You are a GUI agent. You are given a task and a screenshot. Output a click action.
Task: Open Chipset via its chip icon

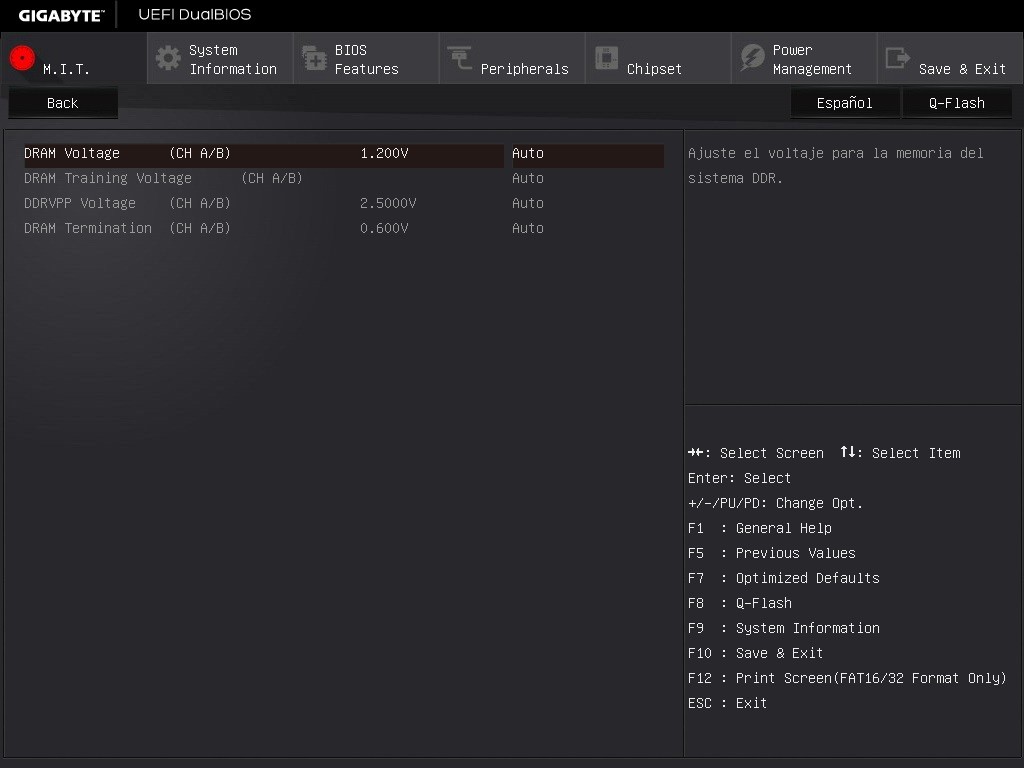[x=606, y=58]
